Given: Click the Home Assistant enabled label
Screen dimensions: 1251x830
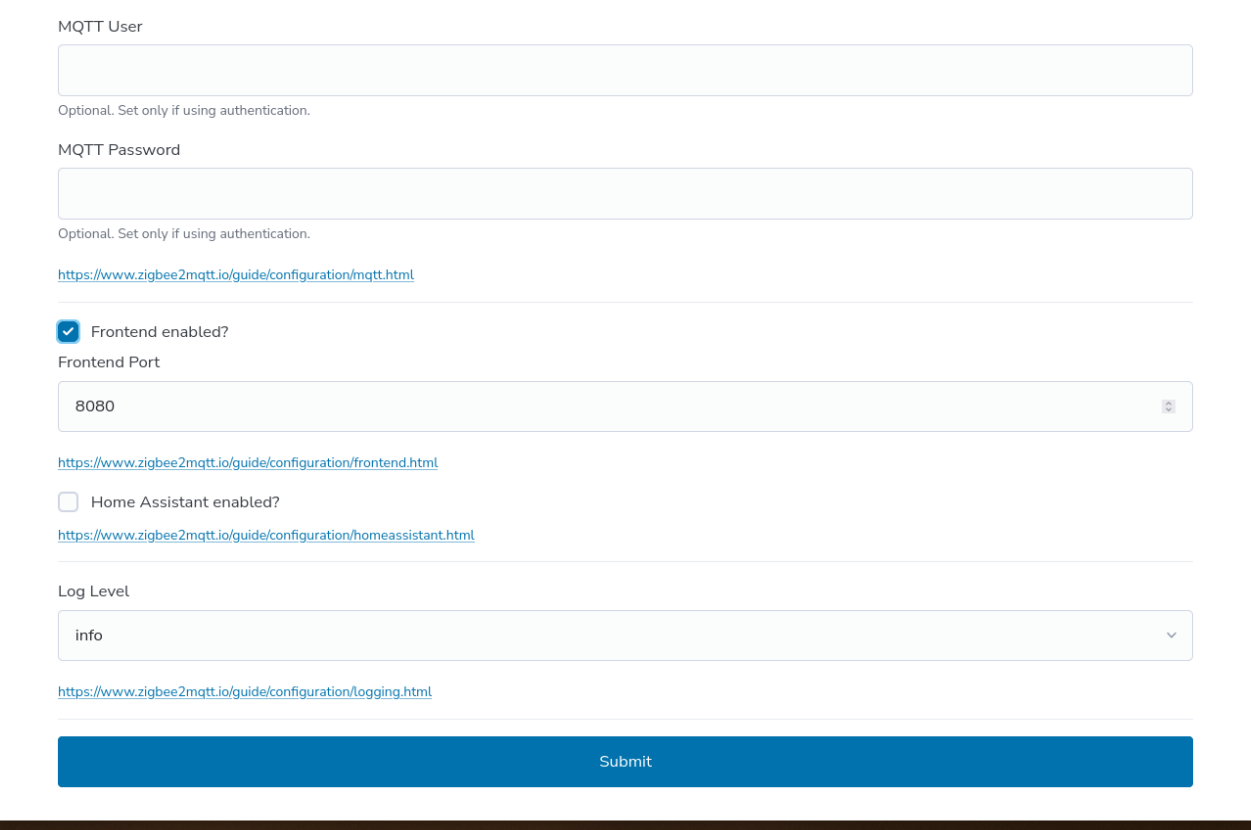Looking at the screenshot, I should click(x=184, y=501).
